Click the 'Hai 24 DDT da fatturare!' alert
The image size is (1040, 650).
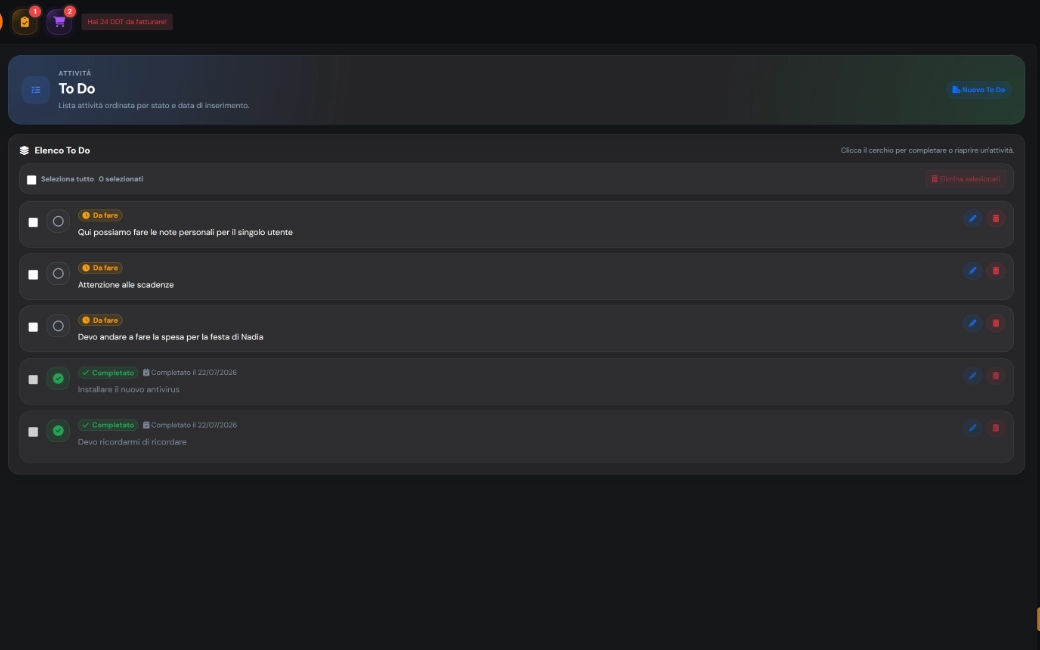point(127,22)
